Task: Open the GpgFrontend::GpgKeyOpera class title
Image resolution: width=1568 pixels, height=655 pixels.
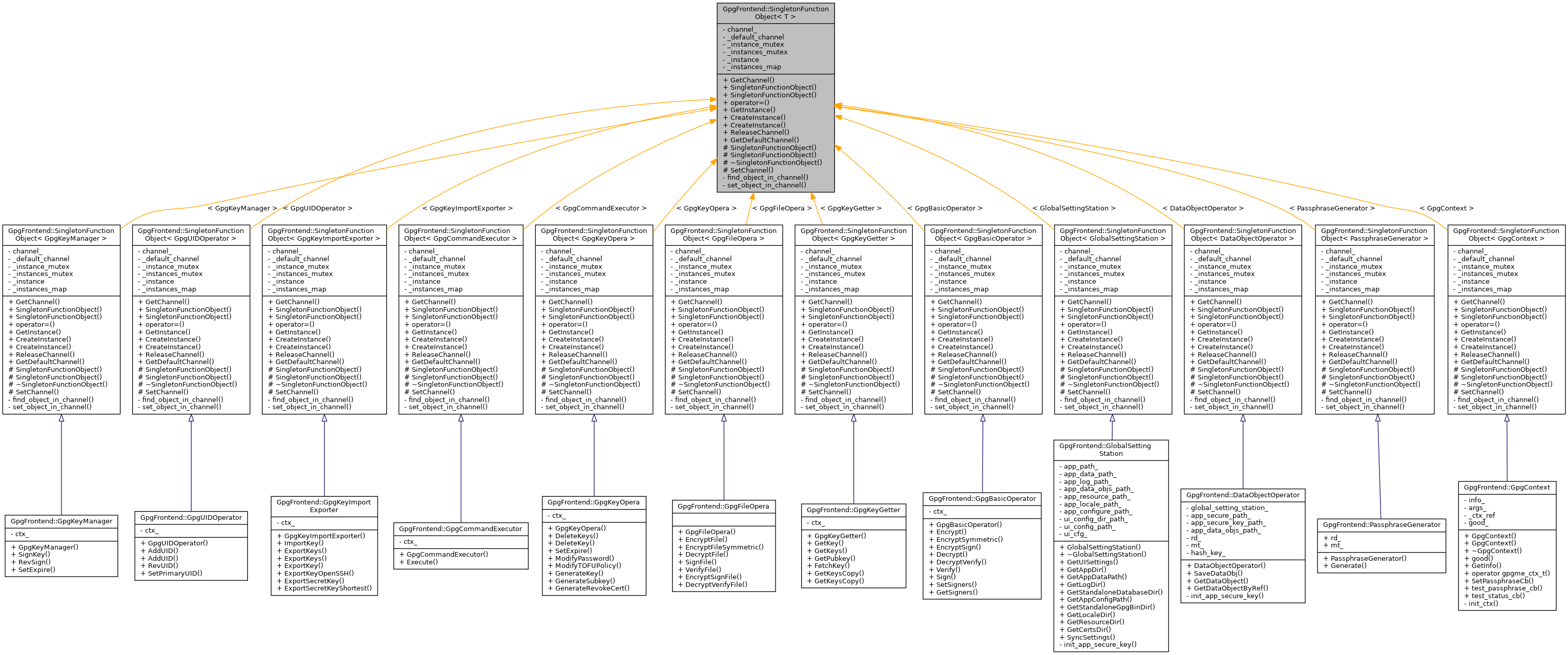Action: click(594, 502)
